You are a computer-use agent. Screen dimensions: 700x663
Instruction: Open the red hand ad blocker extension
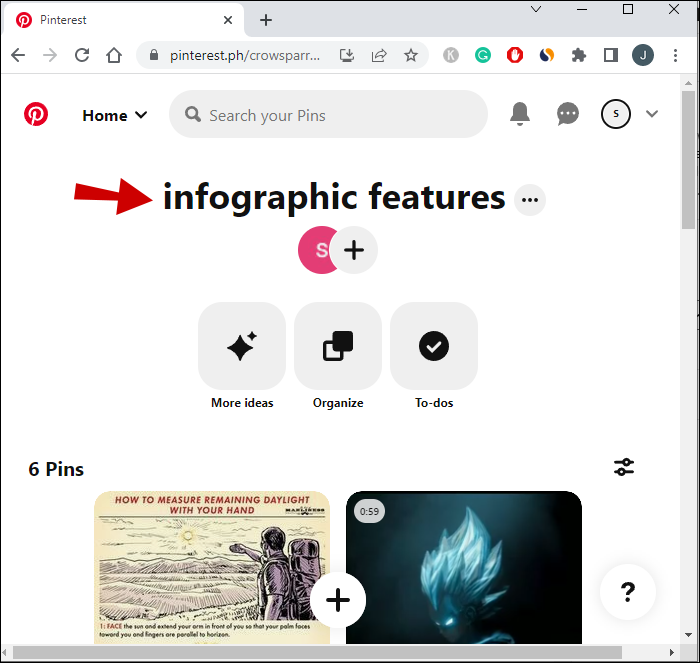click(x=515, y=55)
